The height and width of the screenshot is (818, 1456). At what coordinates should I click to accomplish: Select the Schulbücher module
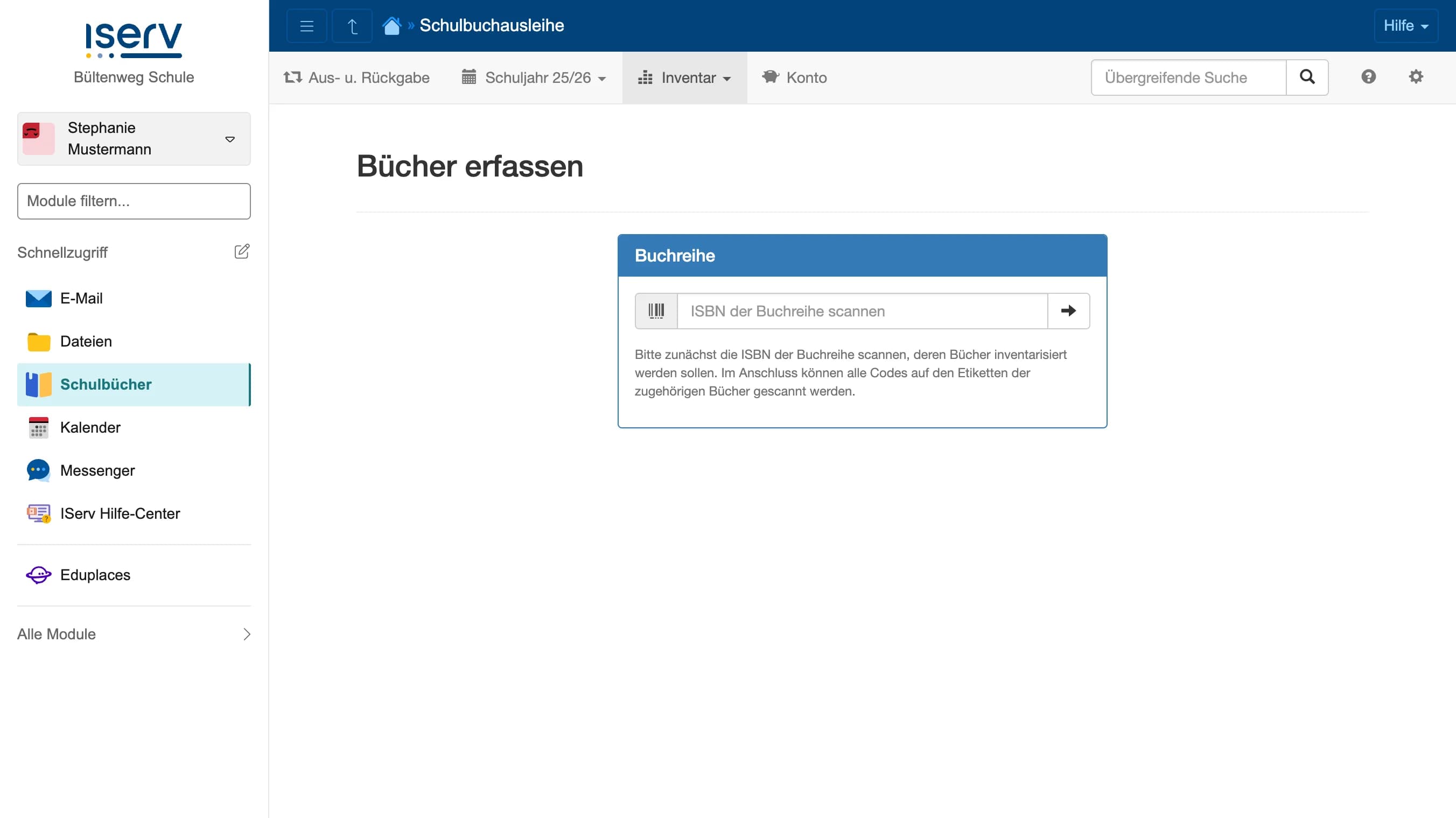coord(105,384)
